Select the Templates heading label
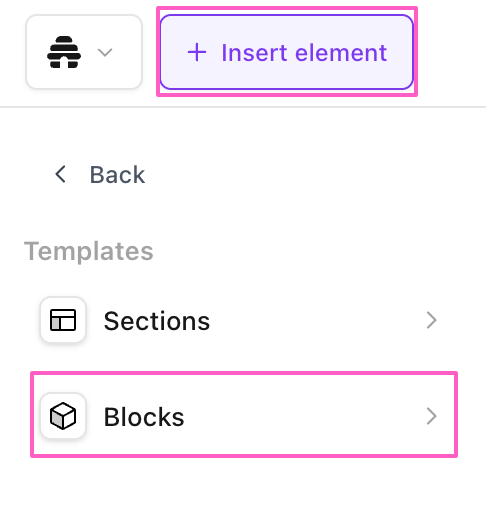 click(x=89, y=251)
